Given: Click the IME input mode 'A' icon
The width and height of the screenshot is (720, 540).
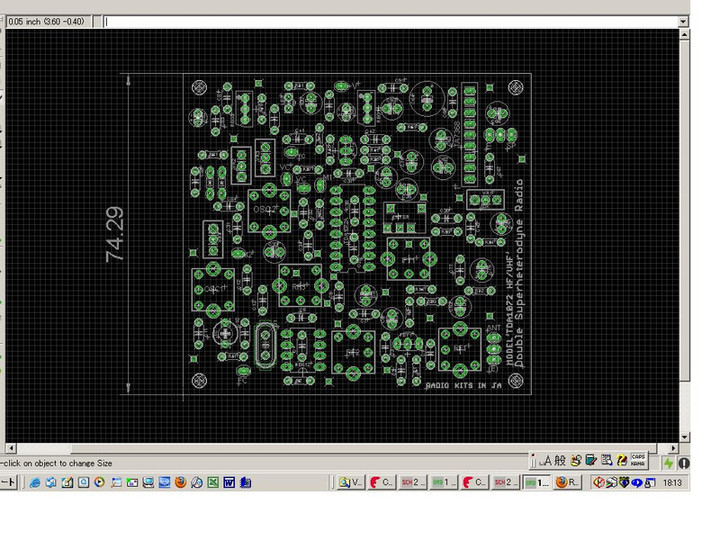Looking at the screenshot, I should [546, 460].
